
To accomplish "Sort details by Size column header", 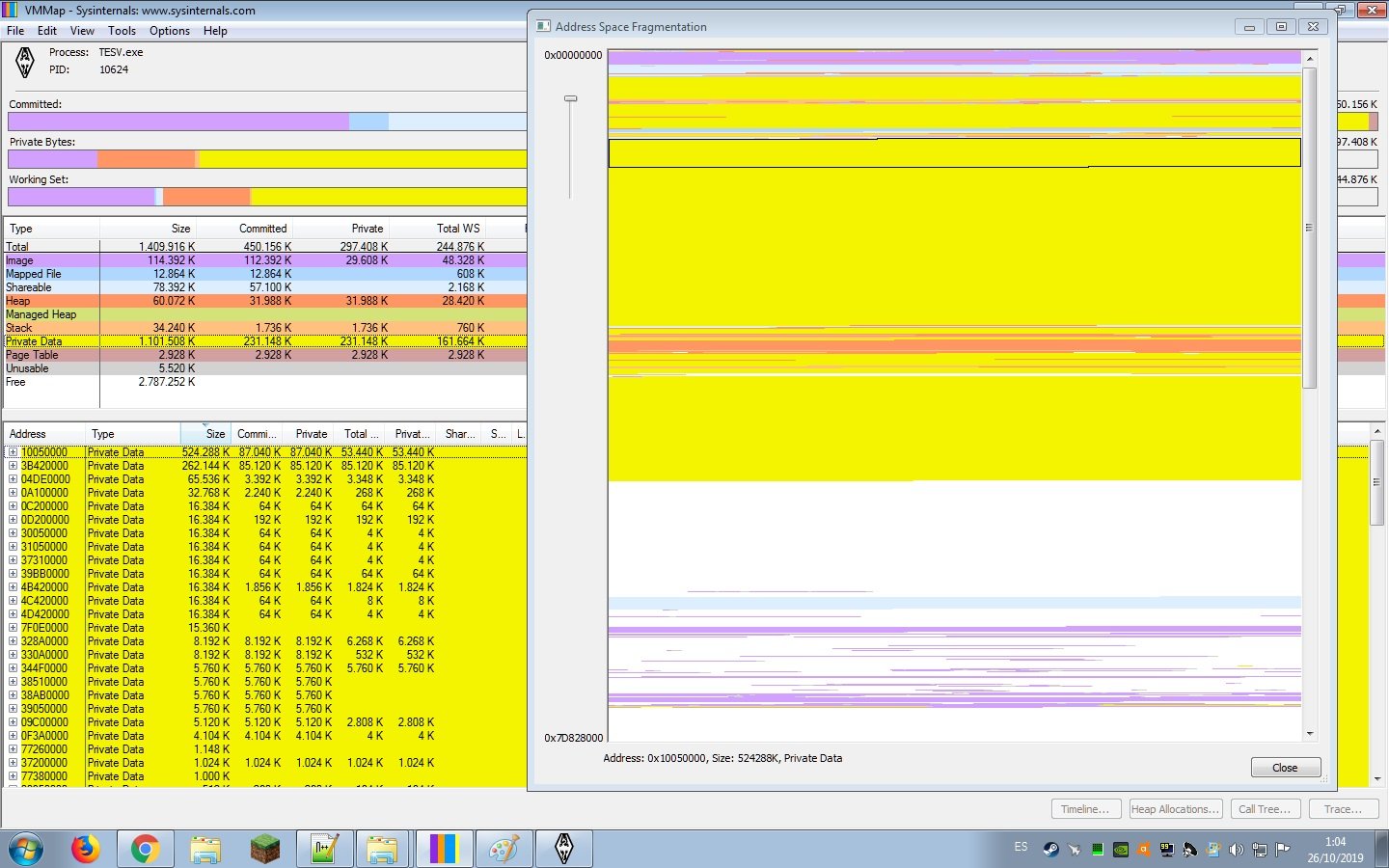I will click(x=204, y=434).
